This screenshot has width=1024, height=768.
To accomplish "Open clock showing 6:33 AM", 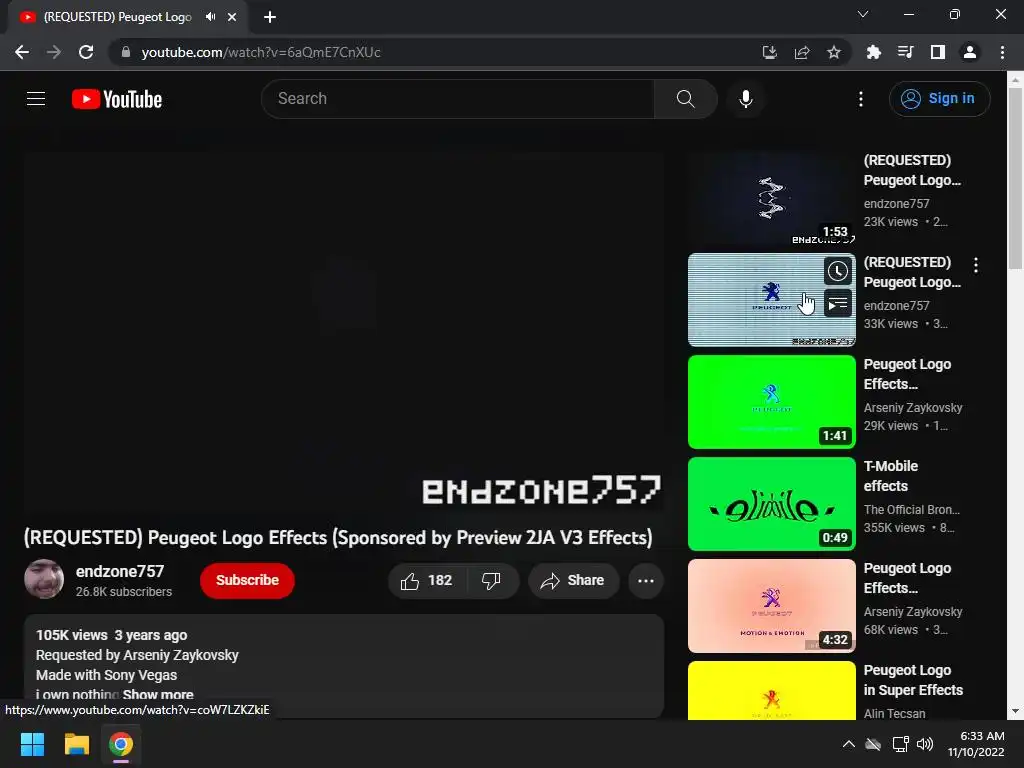I will click(976, 744).
